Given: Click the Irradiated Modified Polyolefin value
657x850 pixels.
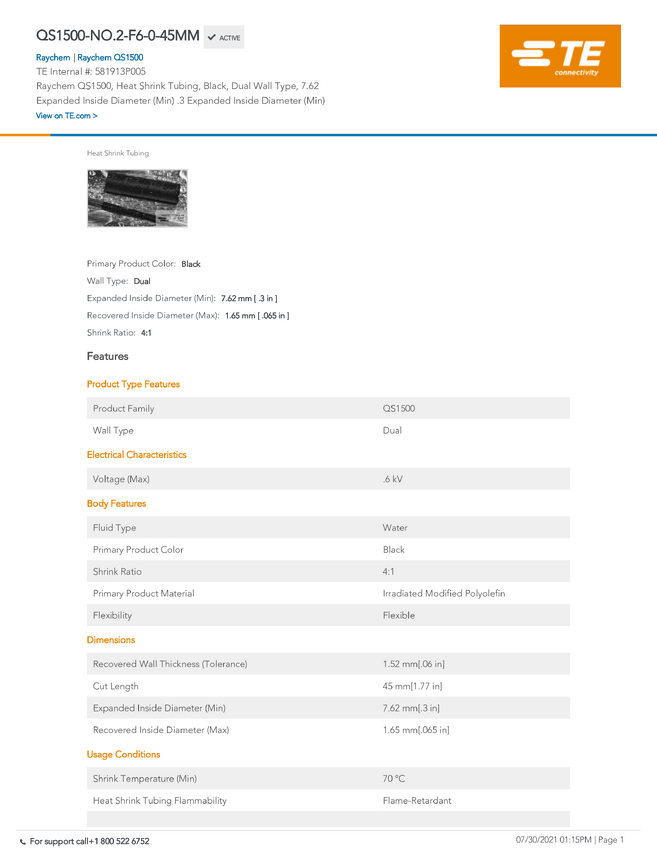Looking at the screenshot, I should 444,594.
